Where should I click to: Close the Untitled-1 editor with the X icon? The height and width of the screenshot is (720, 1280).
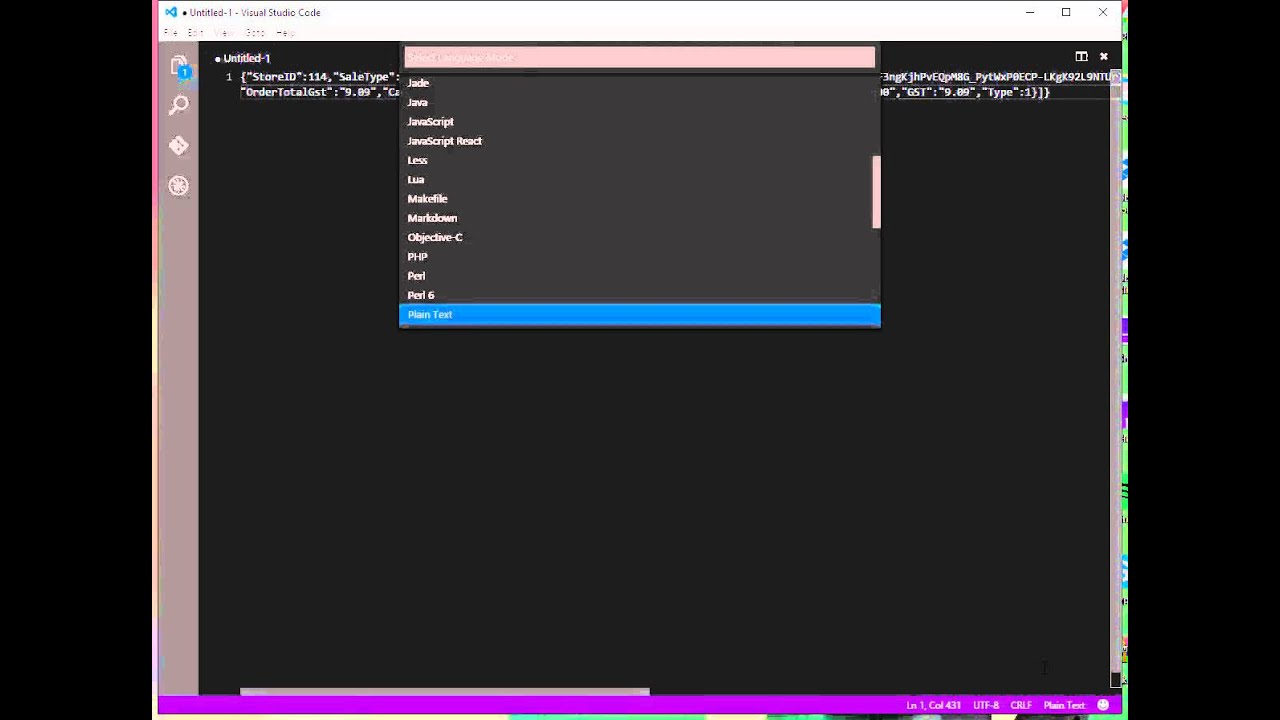coord(1104,57)
